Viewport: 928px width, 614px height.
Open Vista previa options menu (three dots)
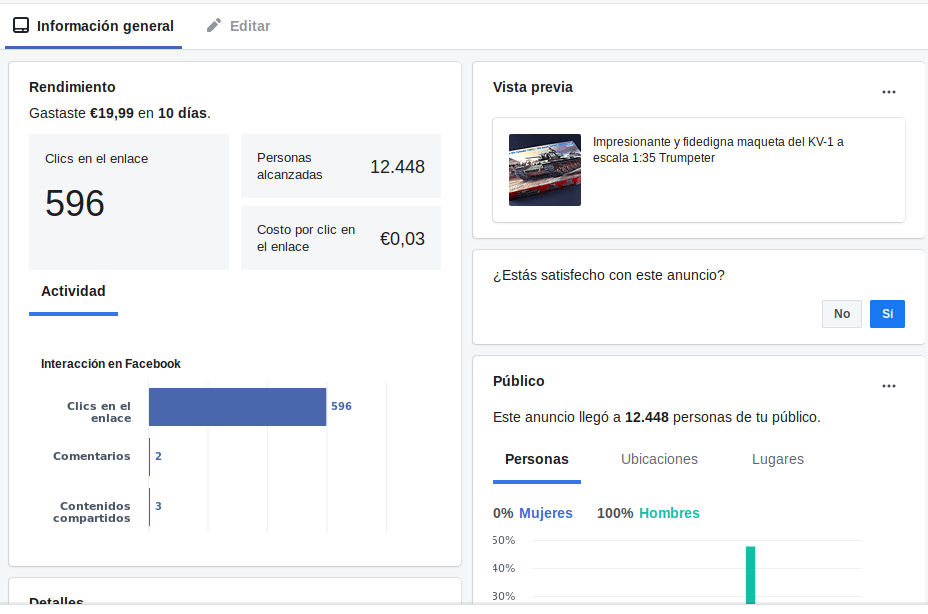(x=888, y=92)
